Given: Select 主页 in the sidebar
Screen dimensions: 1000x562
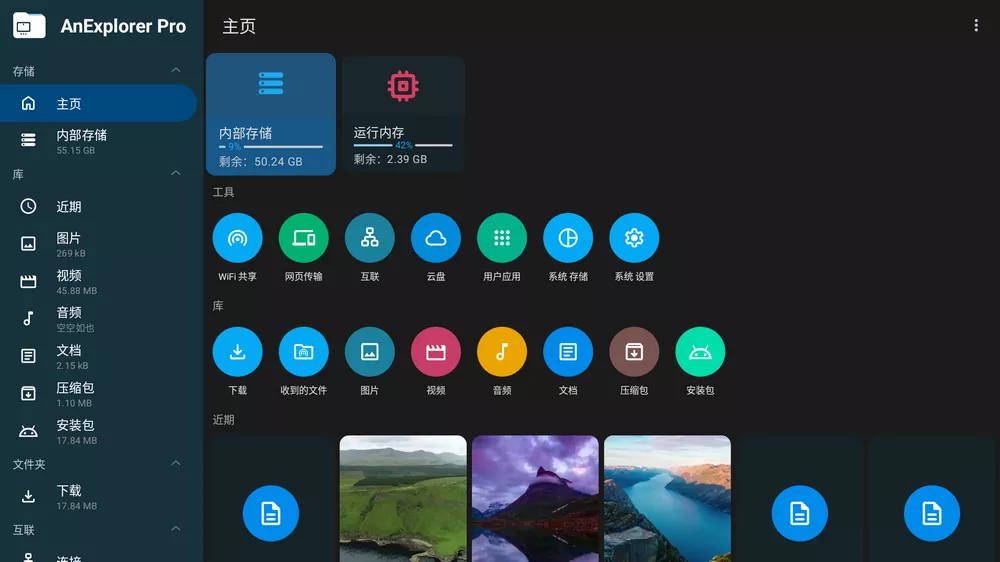Looking at the screenshot, I should click(x=98, y=103).
